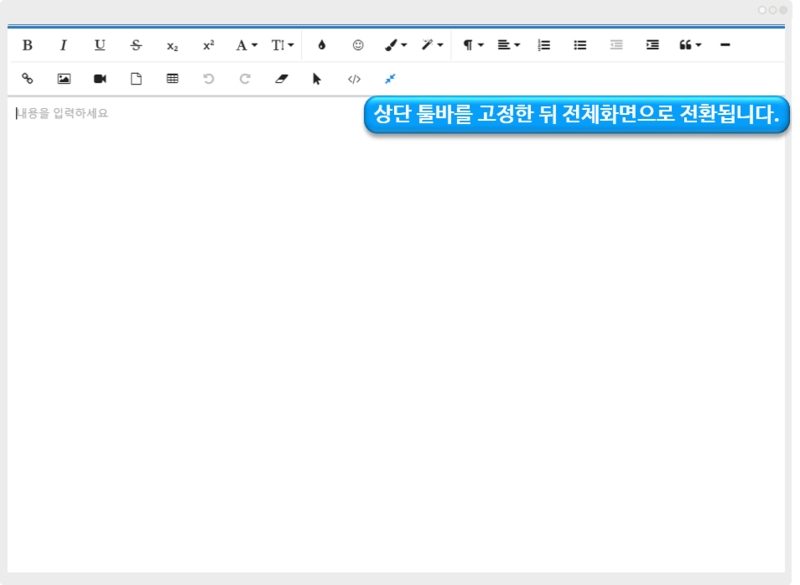Toggle bold formatting
This screenshot has height=585, width=800.
pos(28,45)
